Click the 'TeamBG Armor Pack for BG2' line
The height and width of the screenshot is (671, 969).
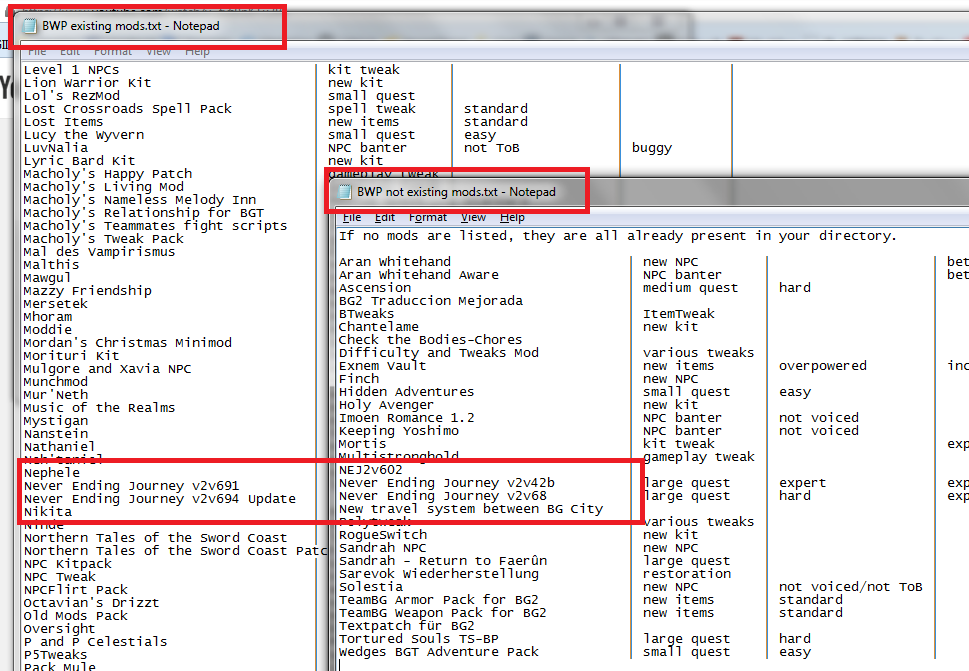438,599
